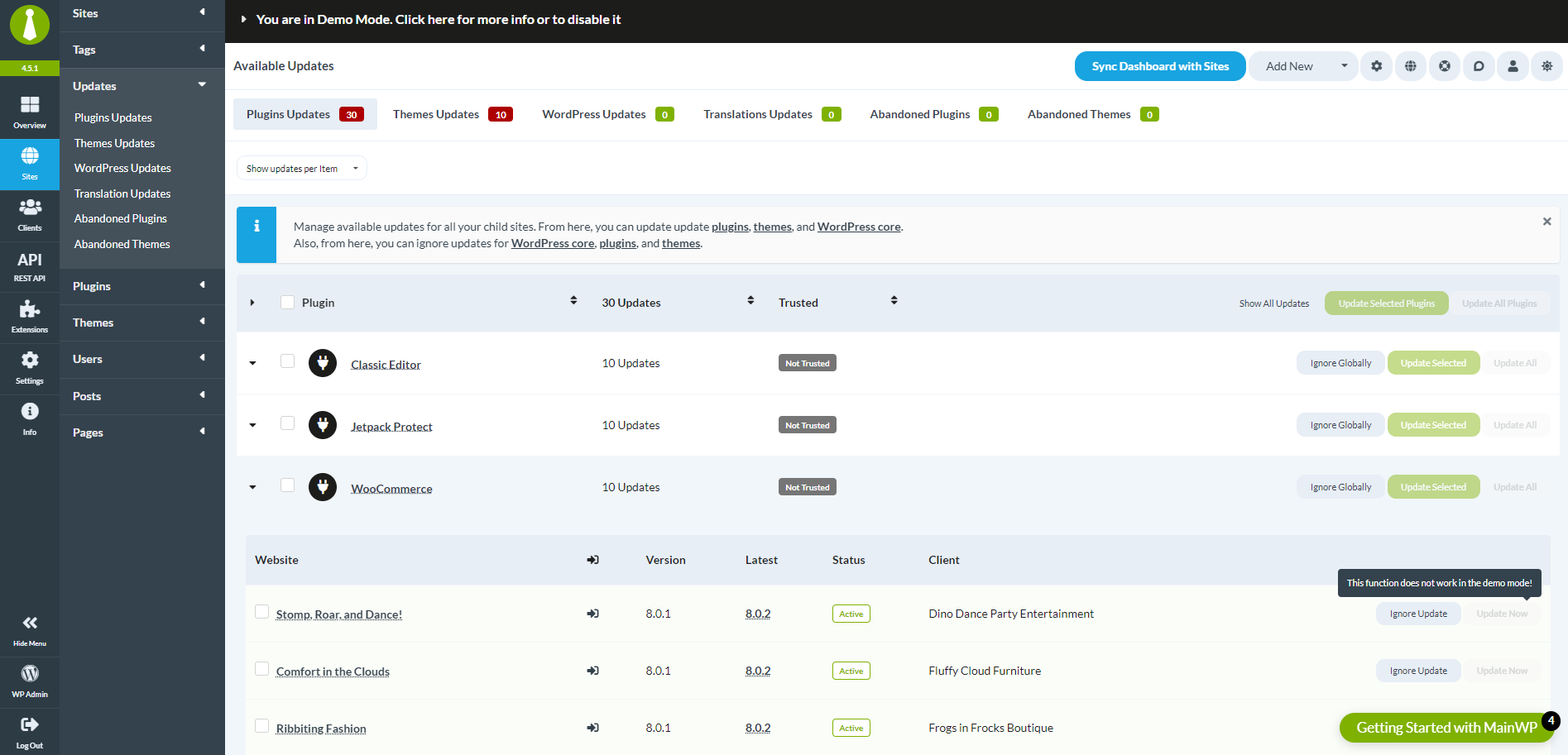Click Sync Dashboard with Sites
1568x755 pixels.
1160,66
